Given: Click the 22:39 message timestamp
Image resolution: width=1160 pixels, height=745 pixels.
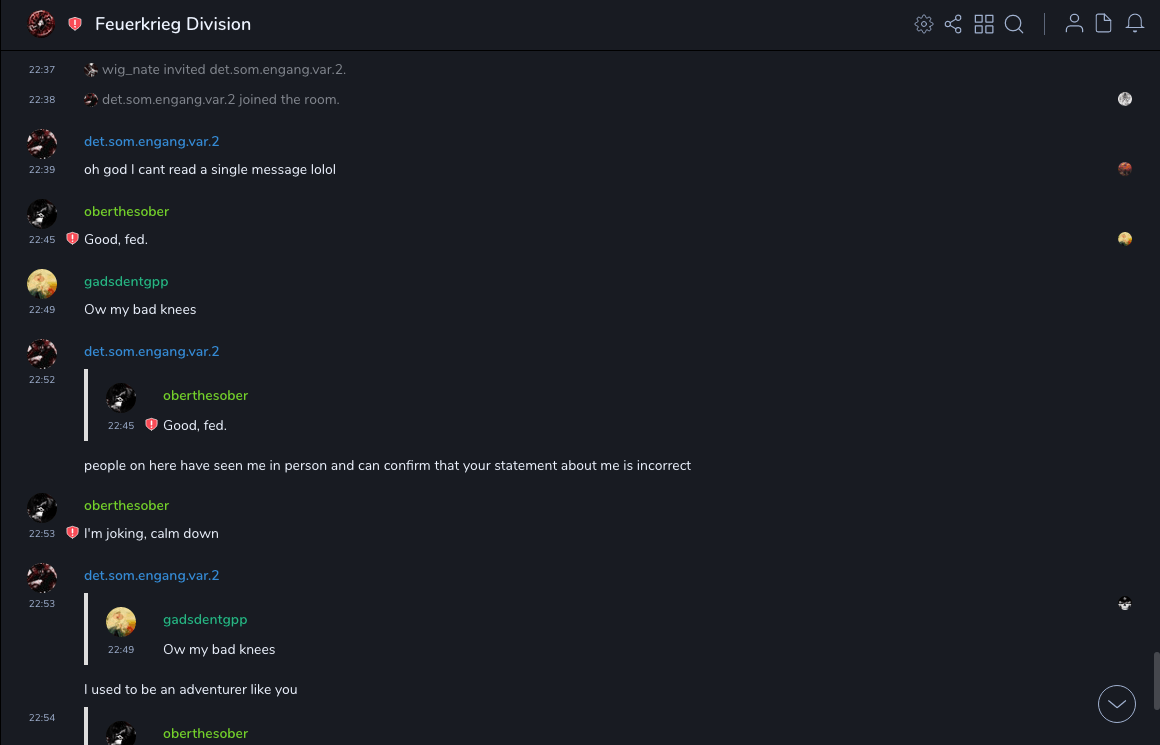Looking at the screenshot, I should point(42,170).
